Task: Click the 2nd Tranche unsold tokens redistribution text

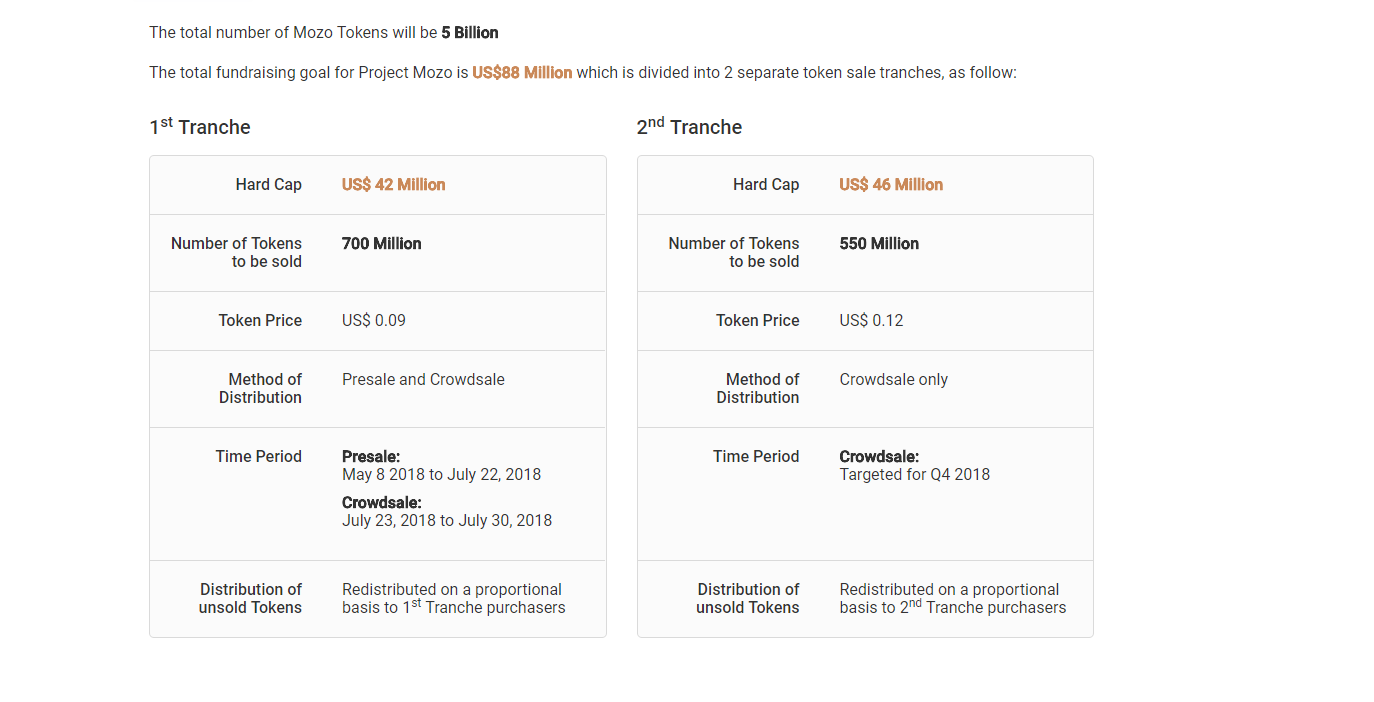Action: coord(952,598)
